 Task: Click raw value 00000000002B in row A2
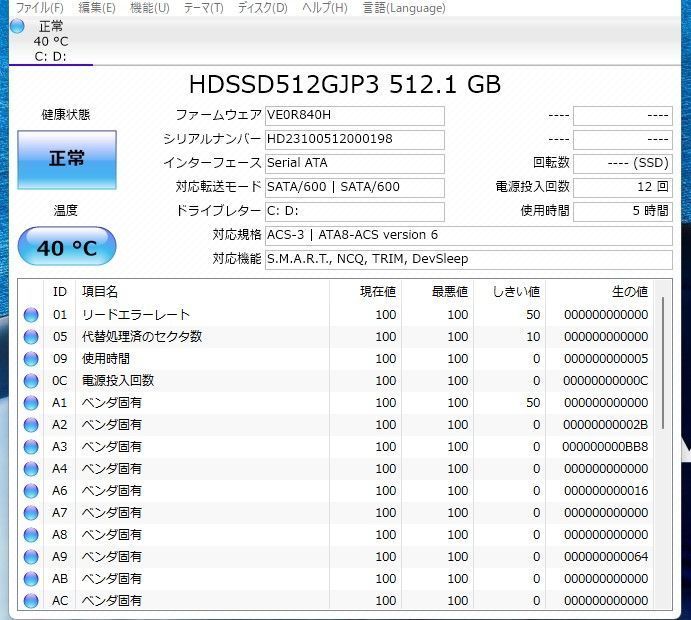[606, 425]
